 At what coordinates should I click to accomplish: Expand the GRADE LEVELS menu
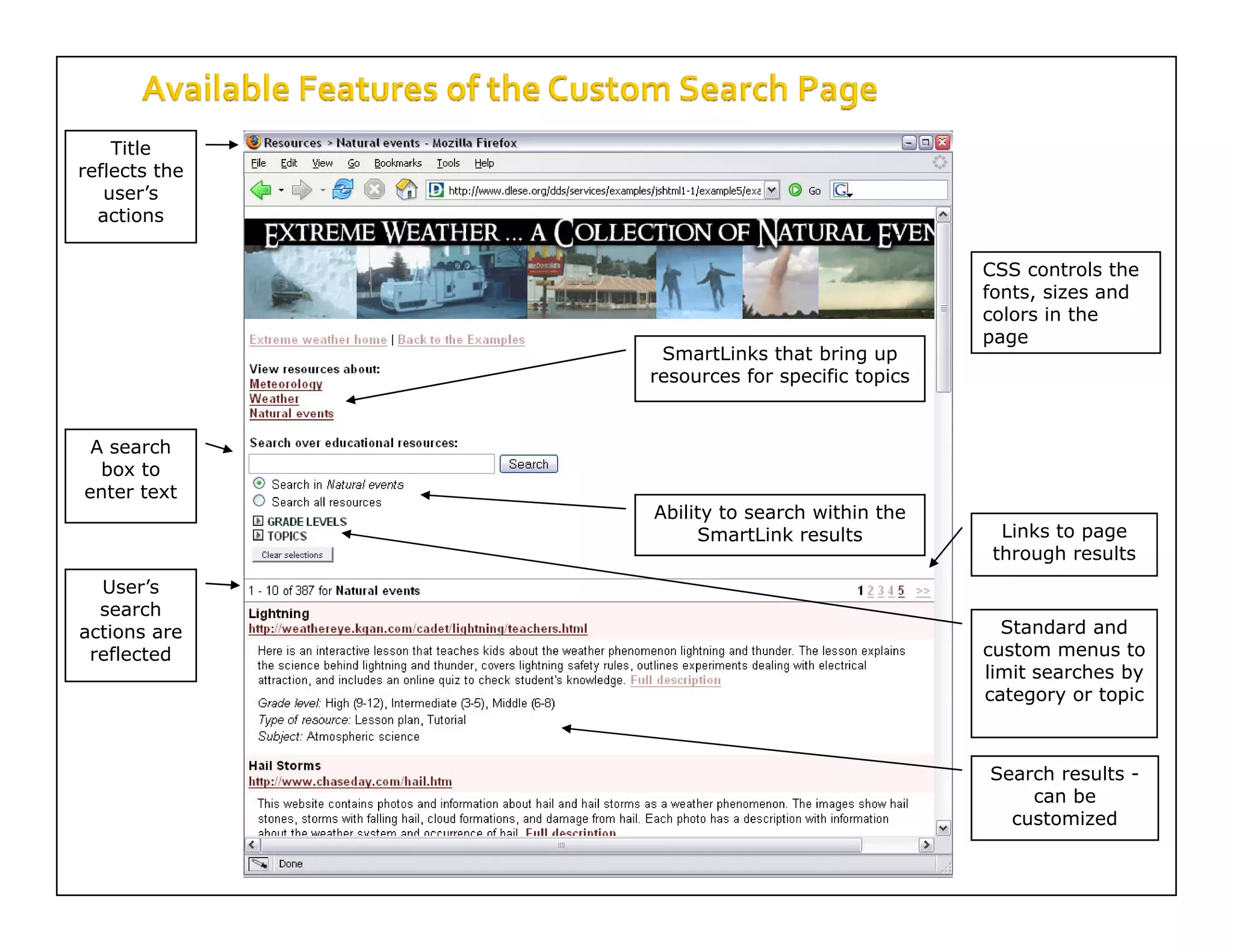258,521
